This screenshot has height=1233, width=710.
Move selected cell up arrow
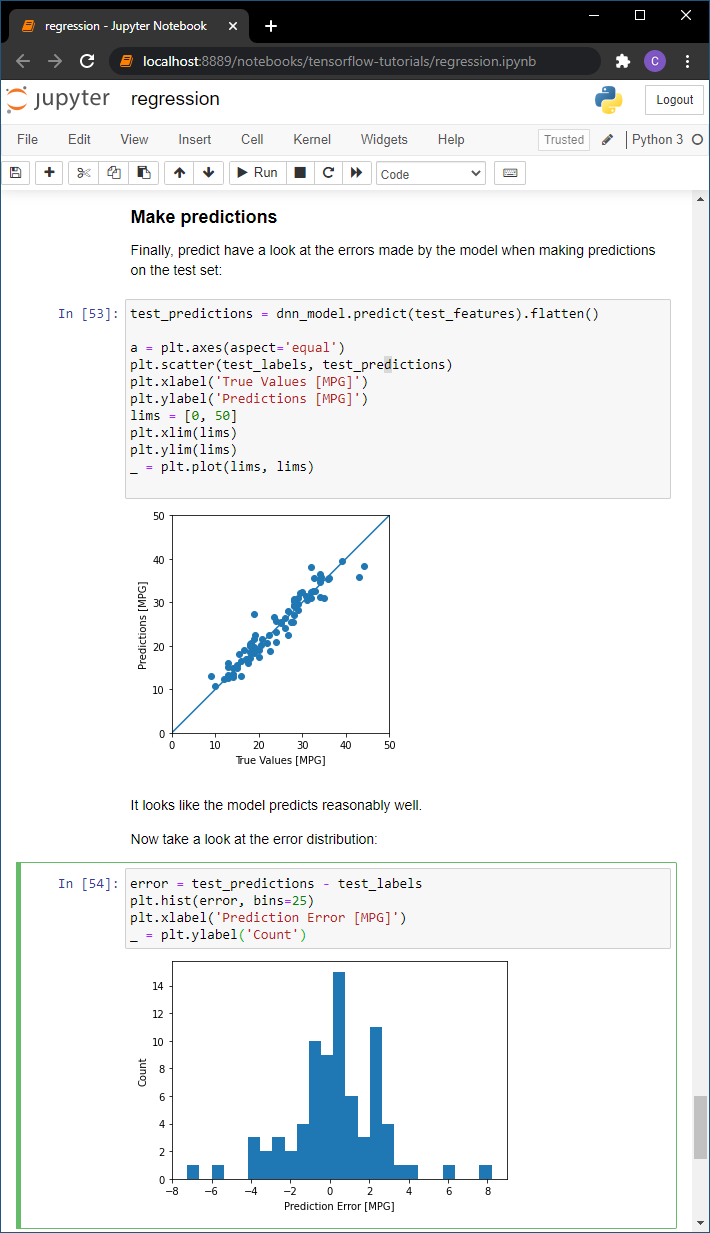tap(179, 173)
